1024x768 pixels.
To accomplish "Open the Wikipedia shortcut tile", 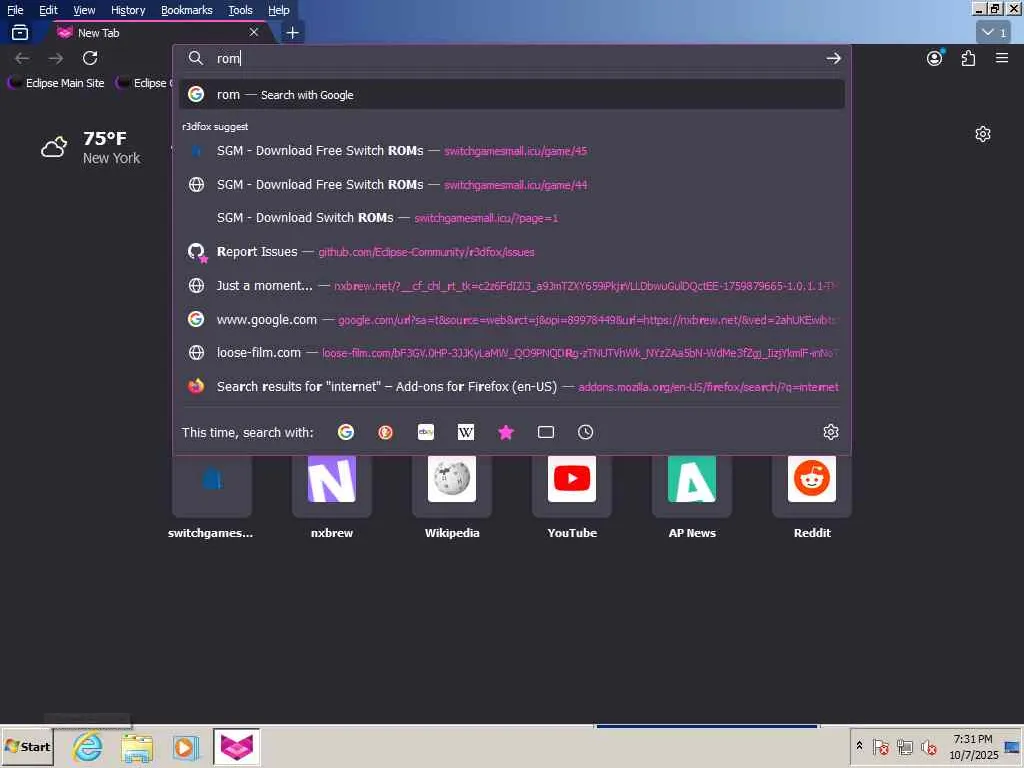I will coord(452,498).
